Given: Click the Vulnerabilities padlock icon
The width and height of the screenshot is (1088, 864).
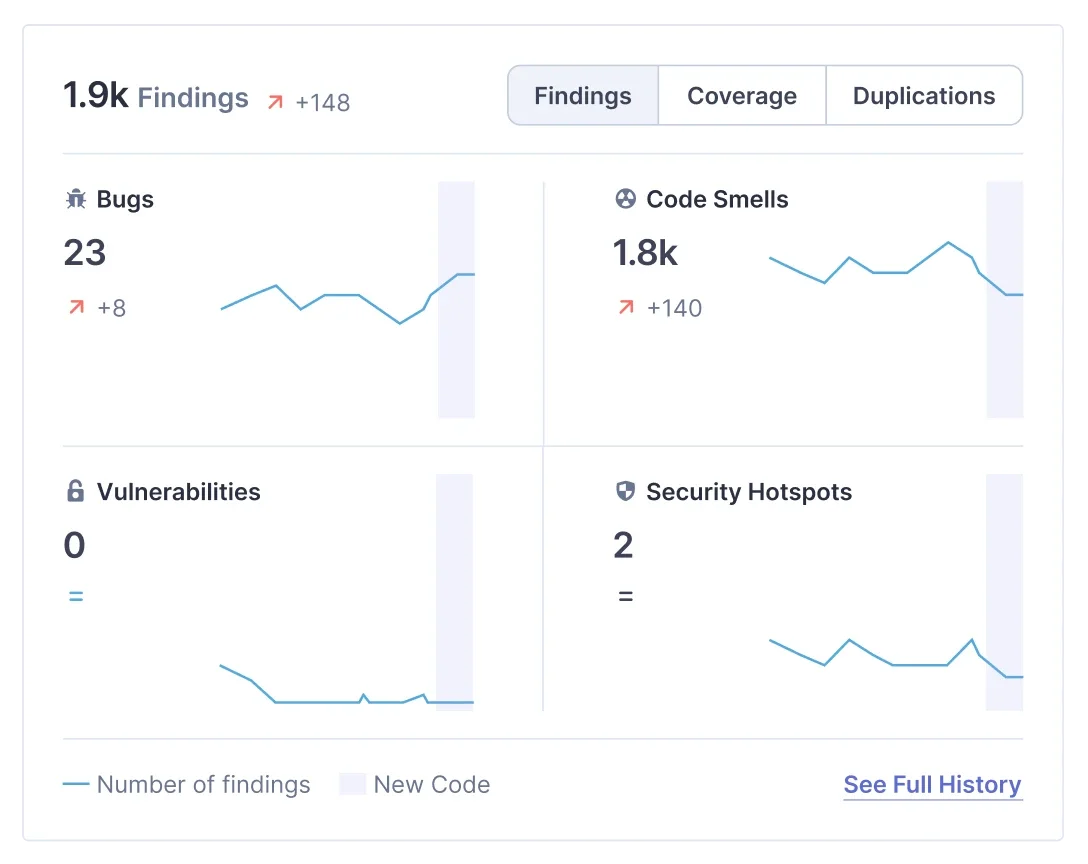Looking at the screenshot, I should pyautogui.click(x=75, y=491).
